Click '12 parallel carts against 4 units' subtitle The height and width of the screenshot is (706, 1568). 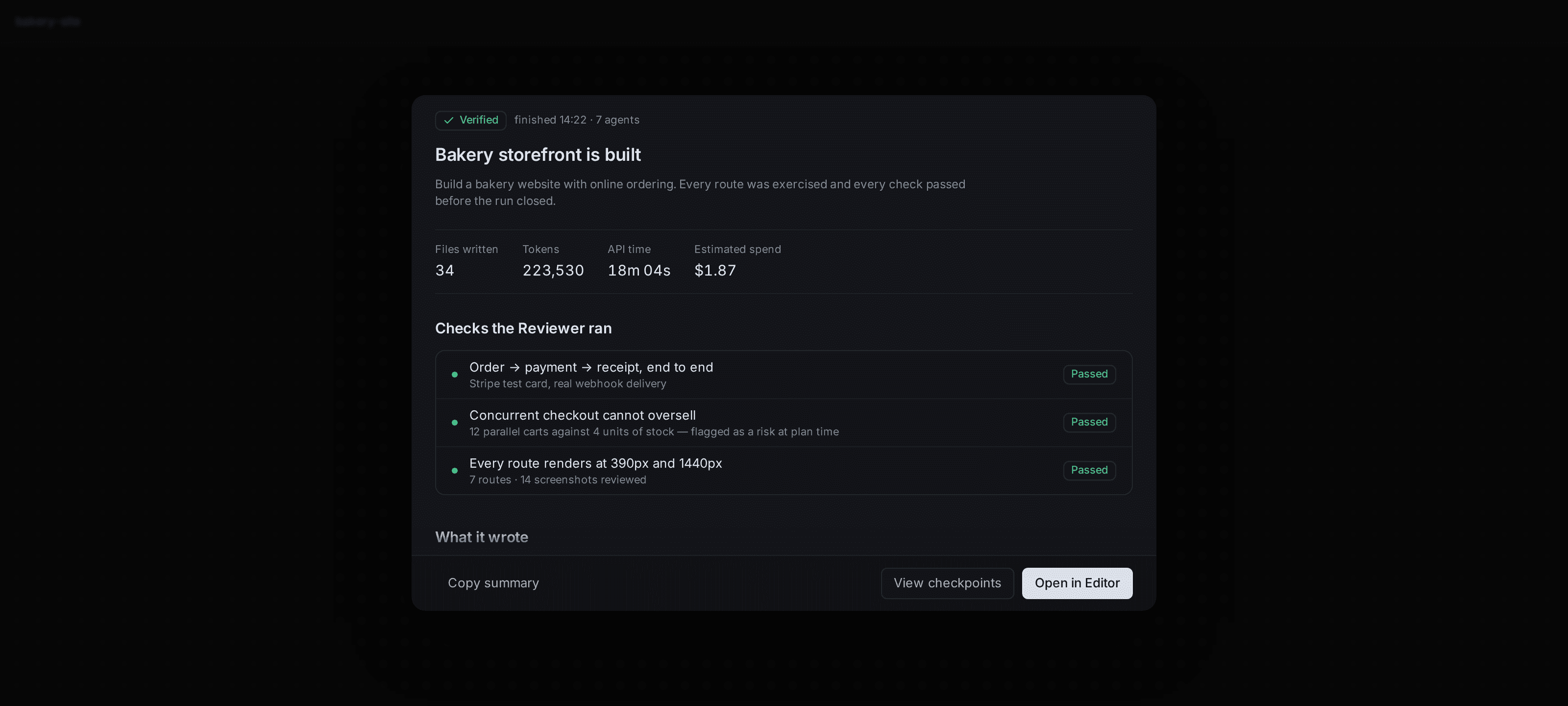click(654, 432)
